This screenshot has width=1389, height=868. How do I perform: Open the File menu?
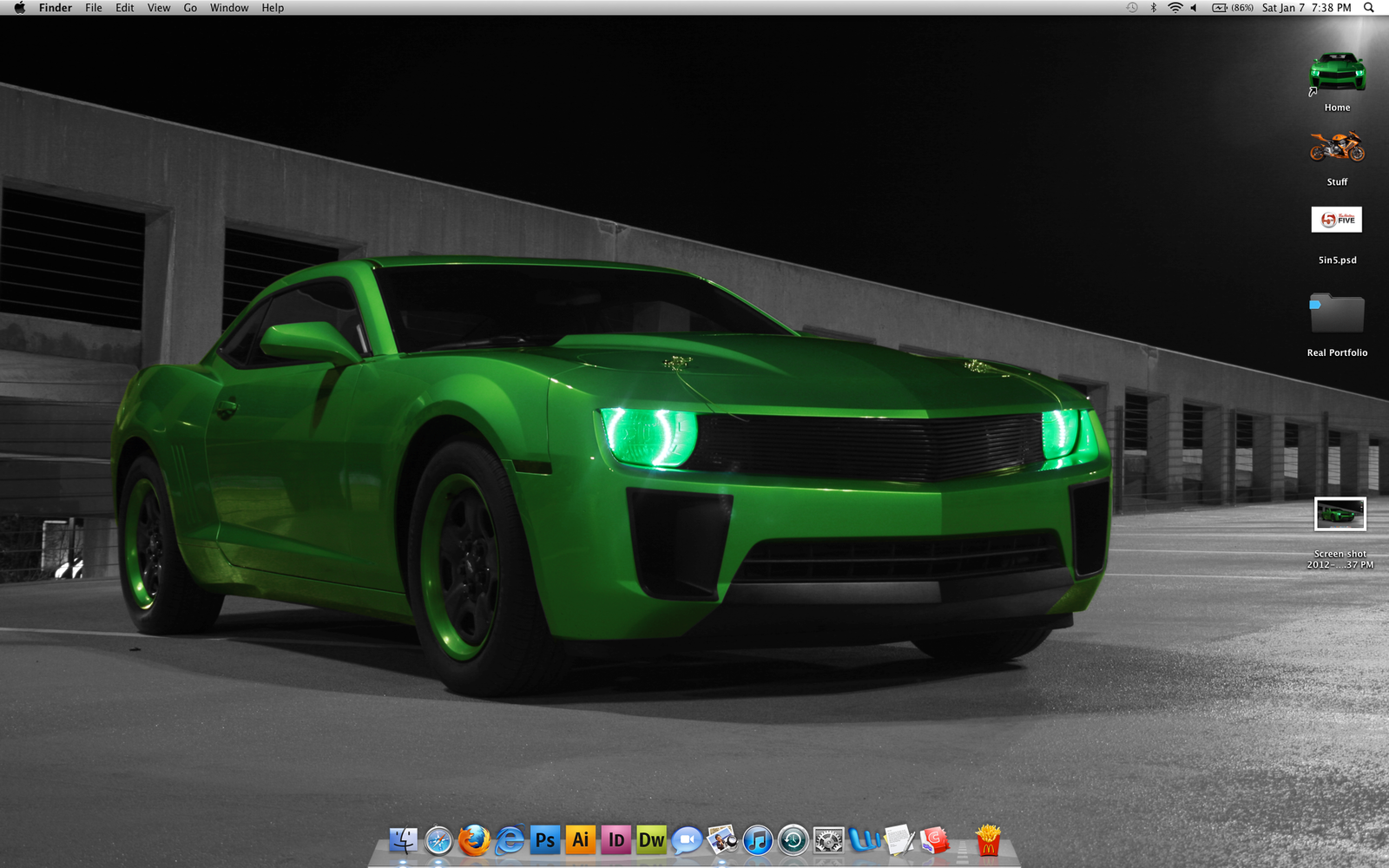[x=94, y=8]
